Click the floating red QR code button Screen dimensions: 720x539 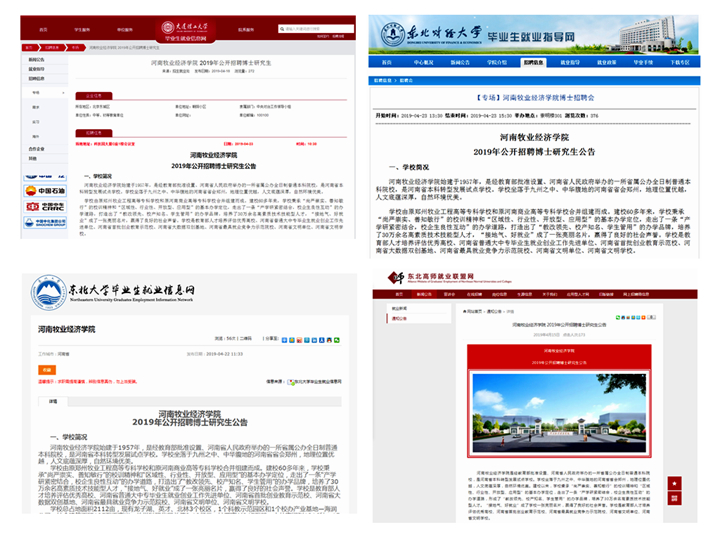point(674,498)
